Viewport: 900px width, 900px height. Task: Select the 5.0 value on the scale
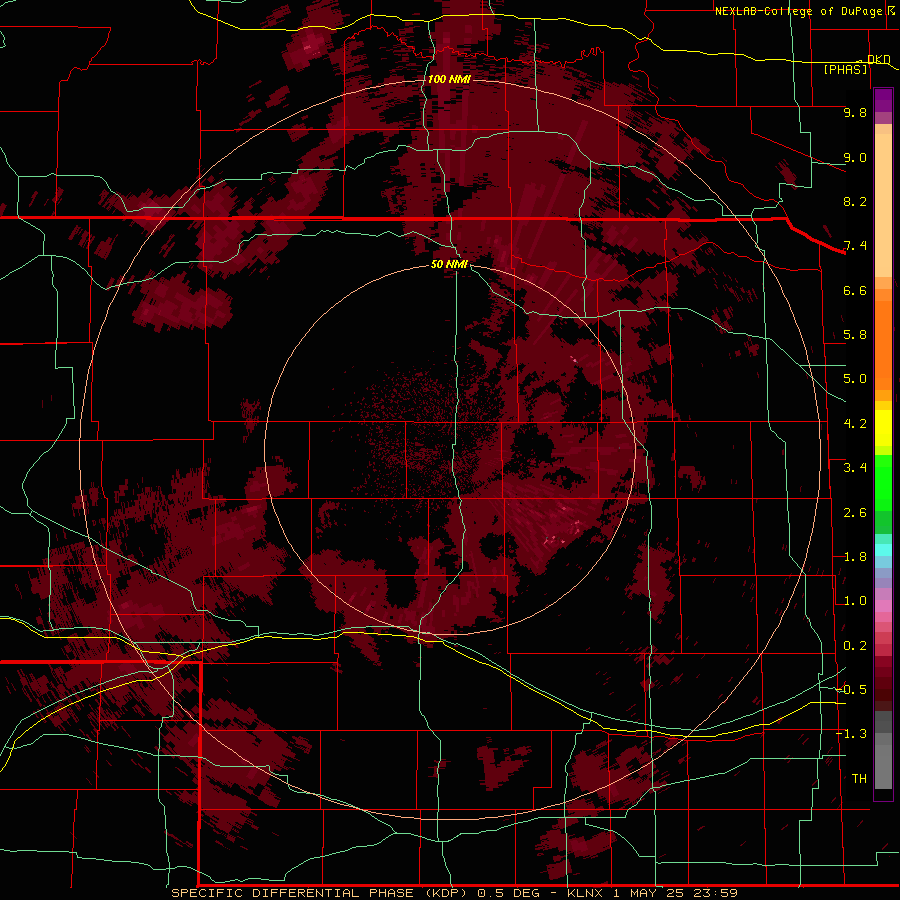[x=855, y=379]
